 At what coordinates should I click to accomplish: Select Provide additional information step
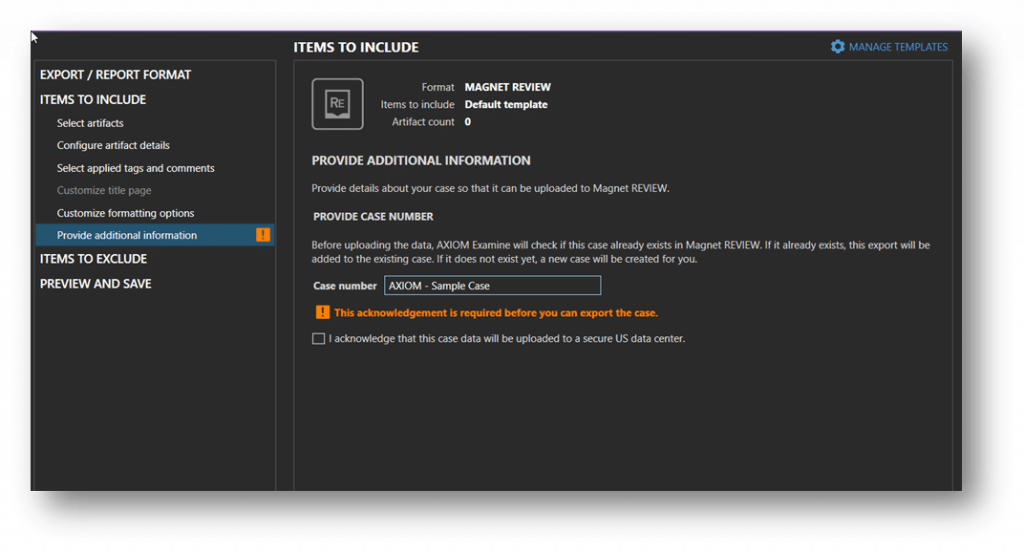tap(155, 235)
